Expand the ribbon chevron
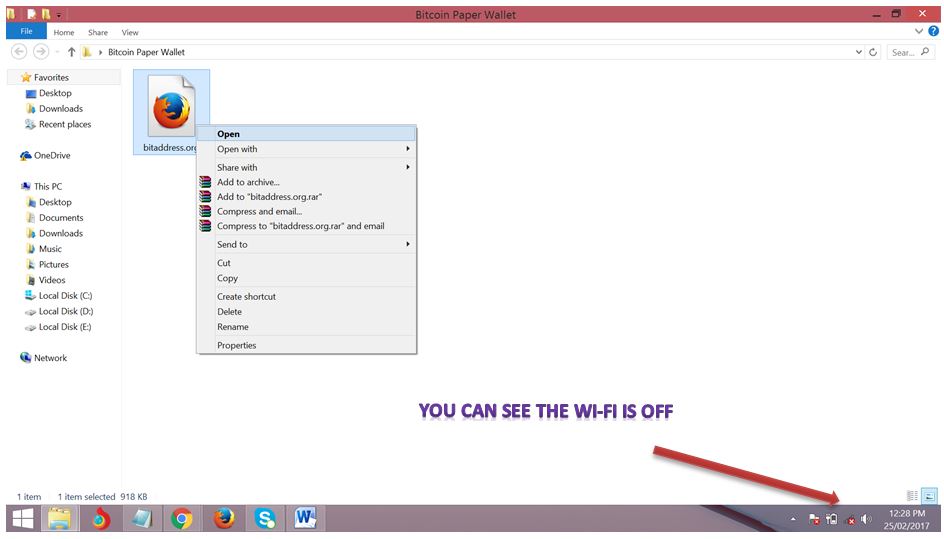The width and height of the screenshot is (944, 539). (919, 31)
